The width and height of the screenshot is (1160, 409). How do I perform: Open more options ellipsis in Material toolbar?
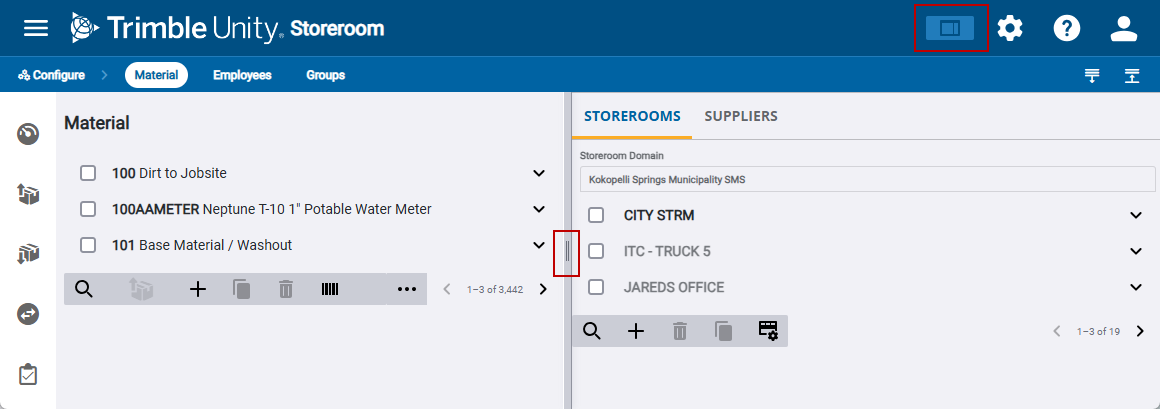point(406,289)
